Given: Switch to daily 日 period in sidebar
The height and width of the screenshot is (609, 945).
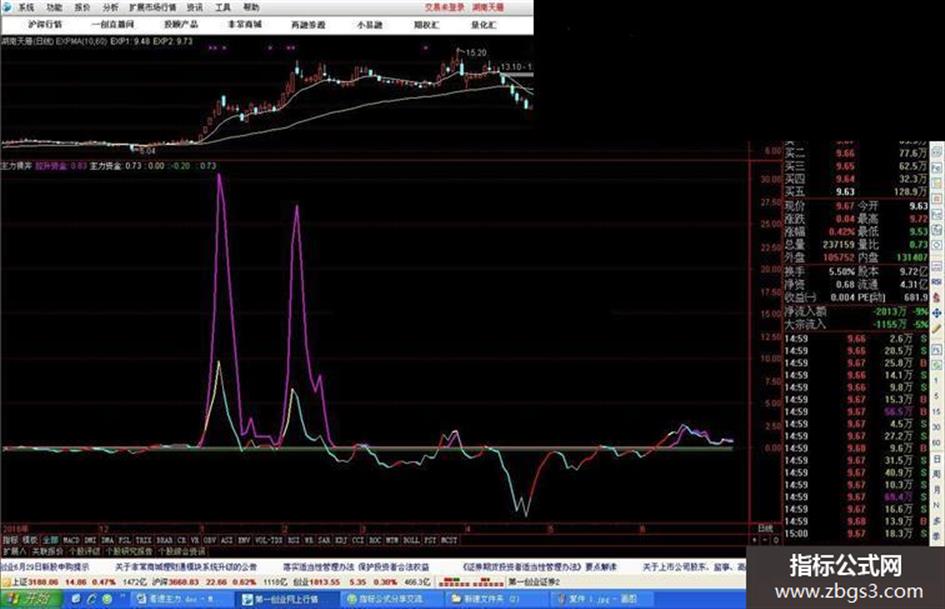Looking at the screenshot, I should pos(937,459).
